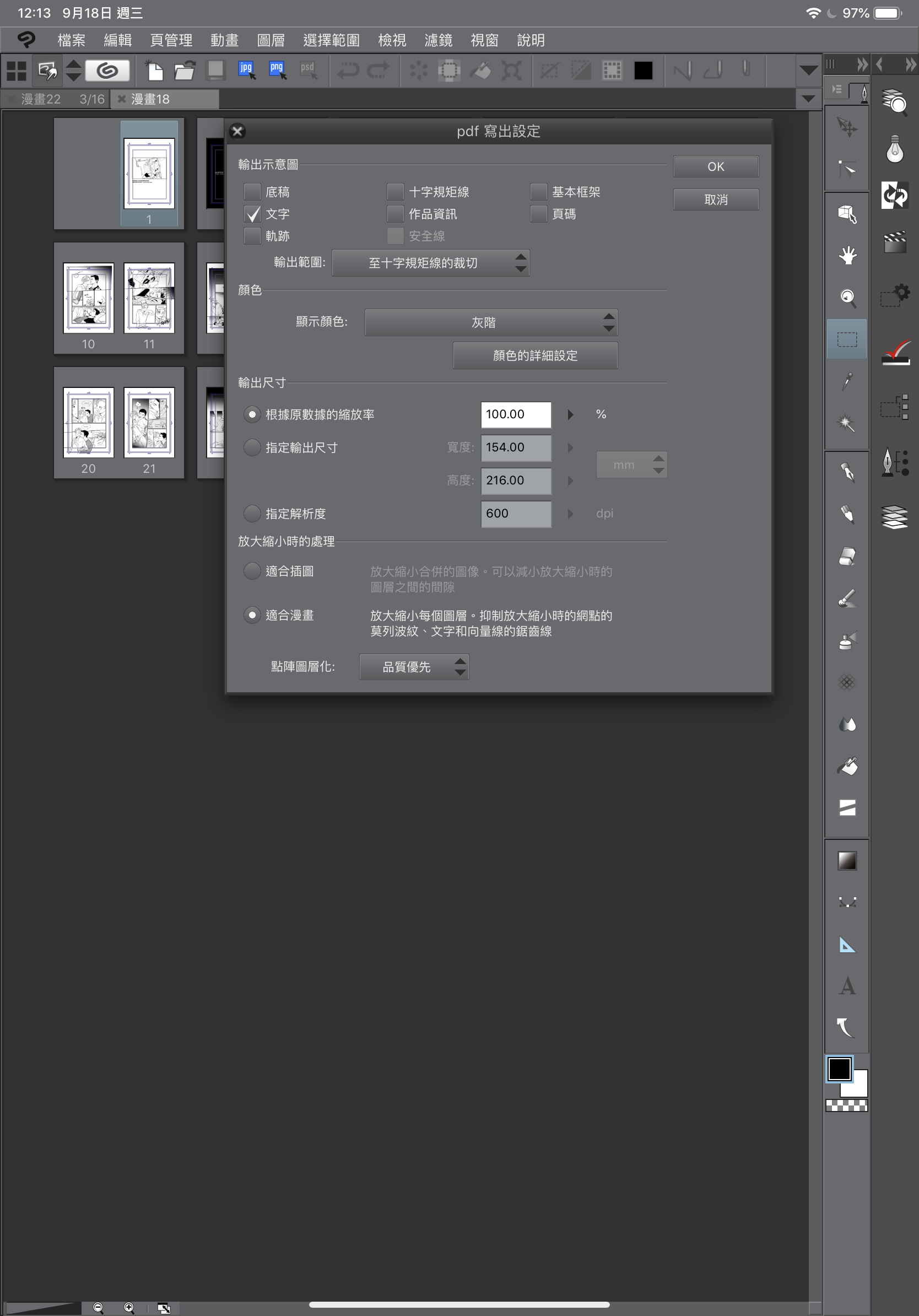Viewport: 919px width, 1316px height.
Task: Expand the right panel double-arrow
Action: [x=910, y=64]
